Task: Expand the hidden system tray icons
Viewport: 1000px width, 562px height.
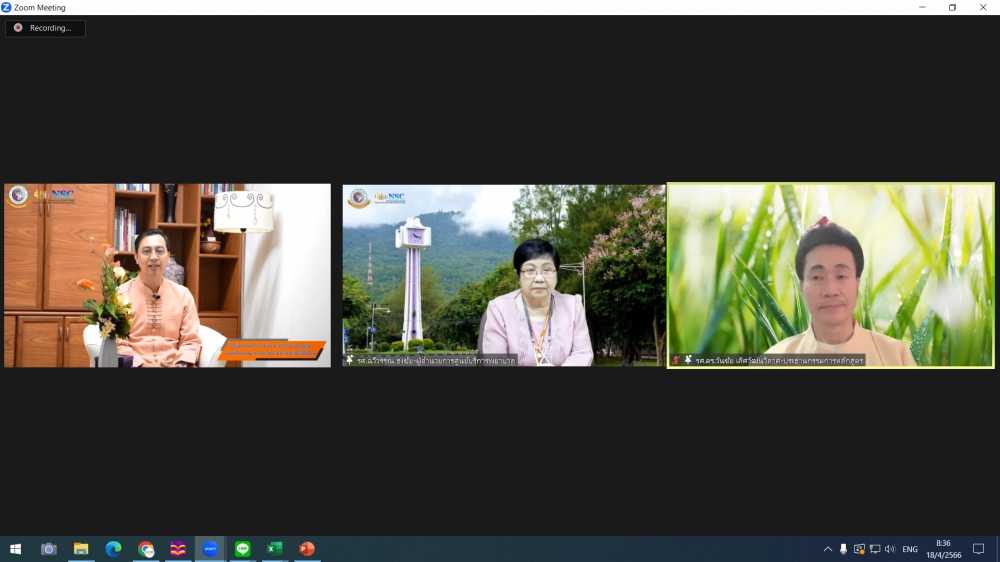Action: [828, 549]
